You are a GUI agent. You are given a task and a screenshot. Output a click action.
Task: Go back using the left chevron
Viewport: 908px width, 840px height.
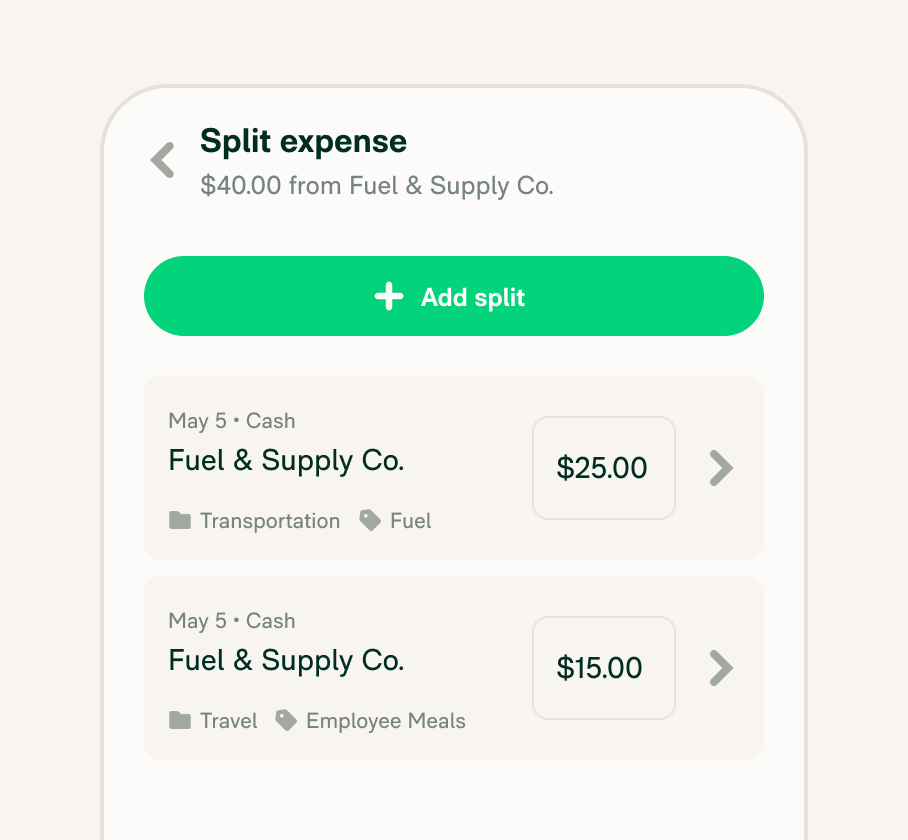(x=163, y=160)
